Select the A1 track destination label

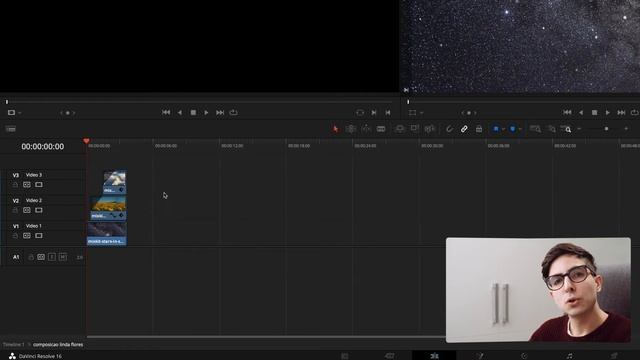pyautogui.click(x=16, y=257)
